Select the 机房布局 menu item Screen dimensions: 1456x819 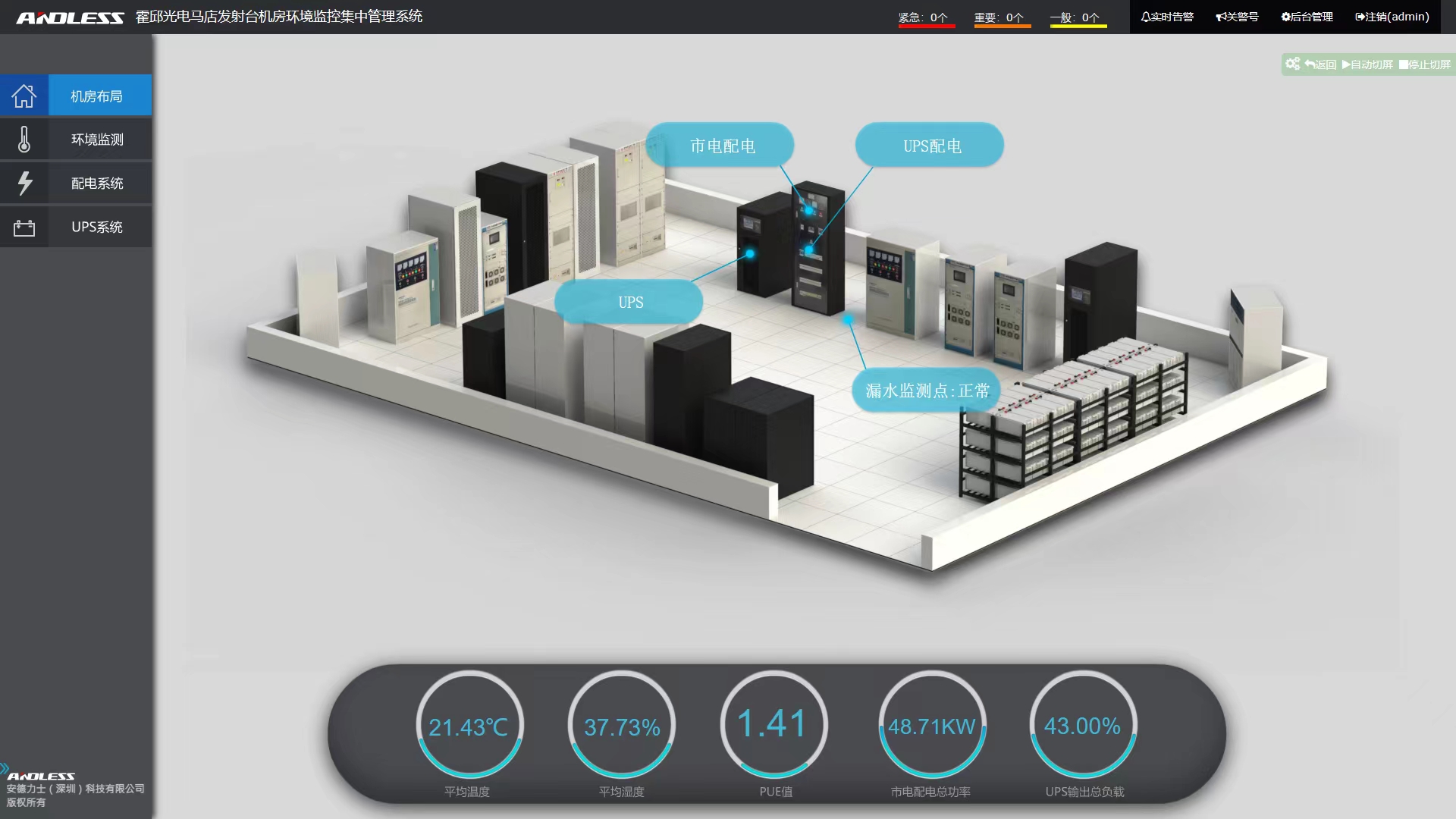(x=97, y=96)
